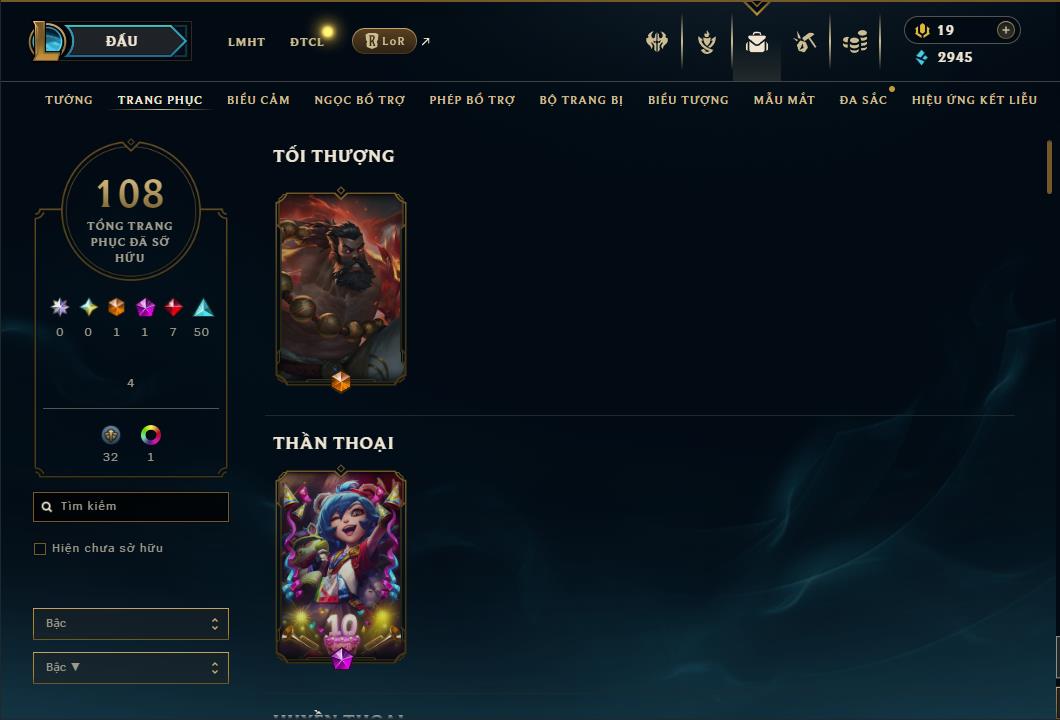1060x720 pixels.
Task: Click the plus icon to buy RP
Action: pos(1006,30)
